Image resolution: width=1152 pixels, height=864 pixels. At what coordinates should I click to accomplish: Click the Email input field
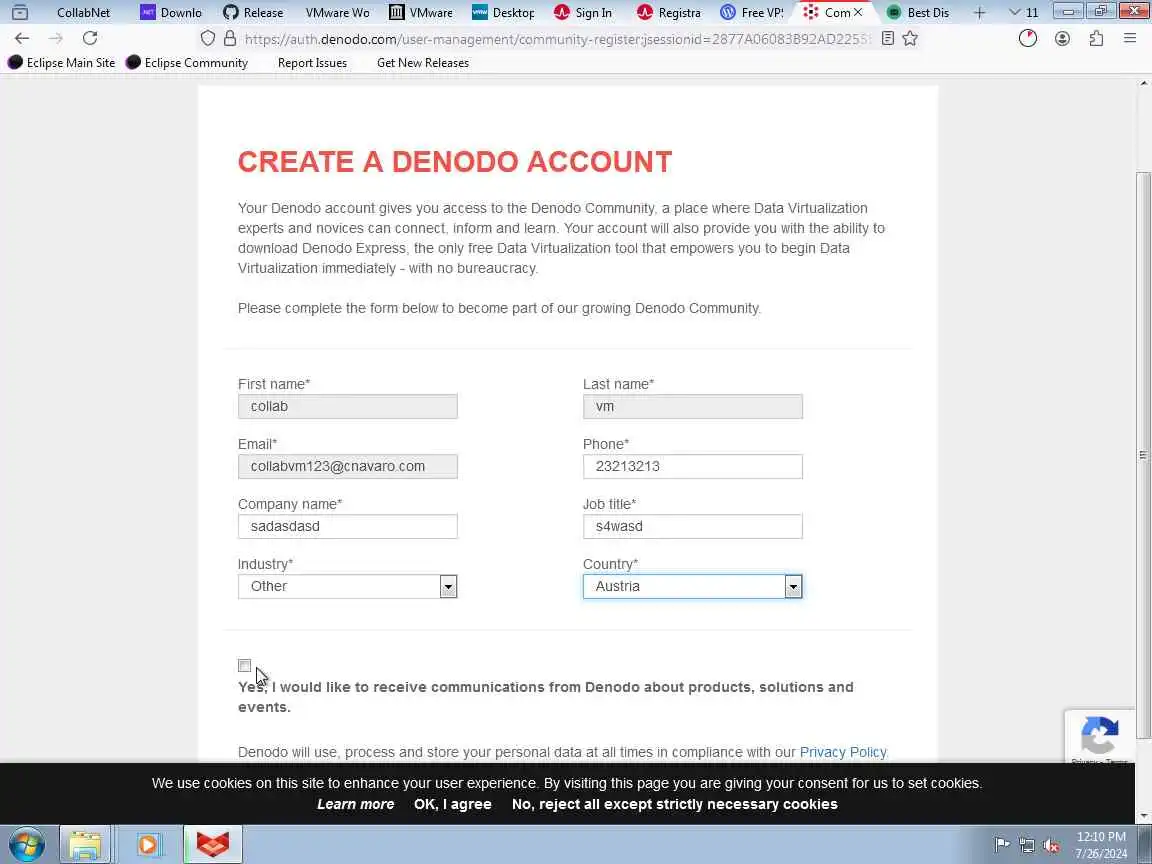click(x=348, y=467)
